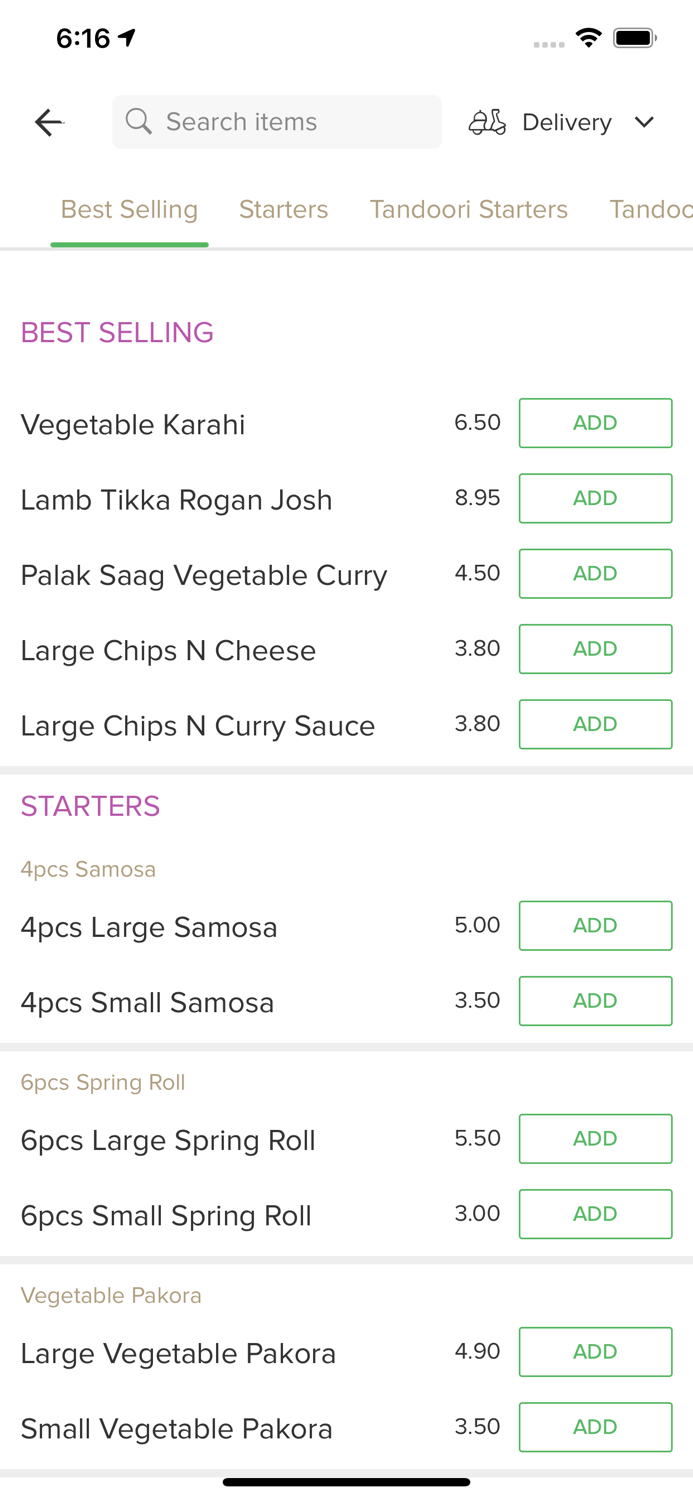Add 4pcs Large Samosa
Viewport: 693px width, 1500px height.
pyautogui.click(x=595, y=926)
